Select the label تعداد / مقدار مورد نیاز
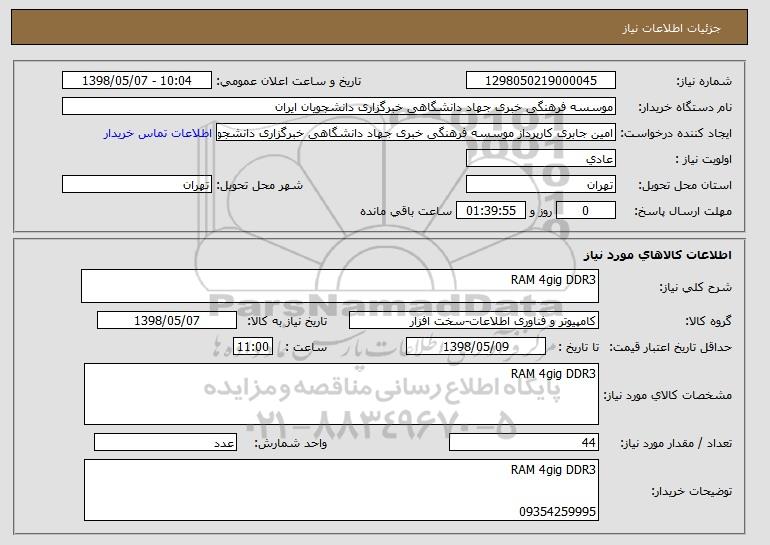 (676, 443)
